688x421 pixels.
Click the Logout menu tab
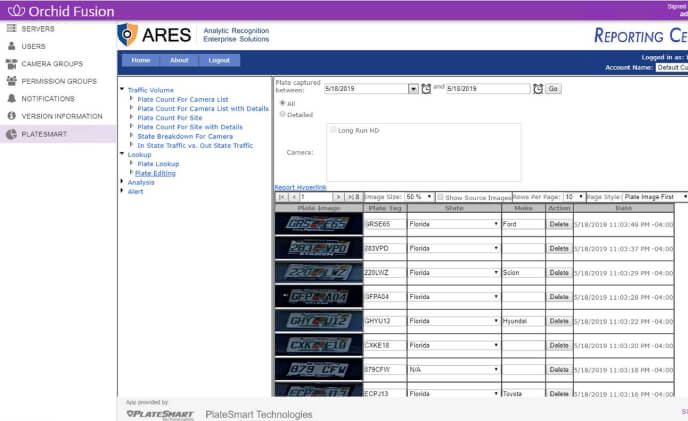click(219, 60)
